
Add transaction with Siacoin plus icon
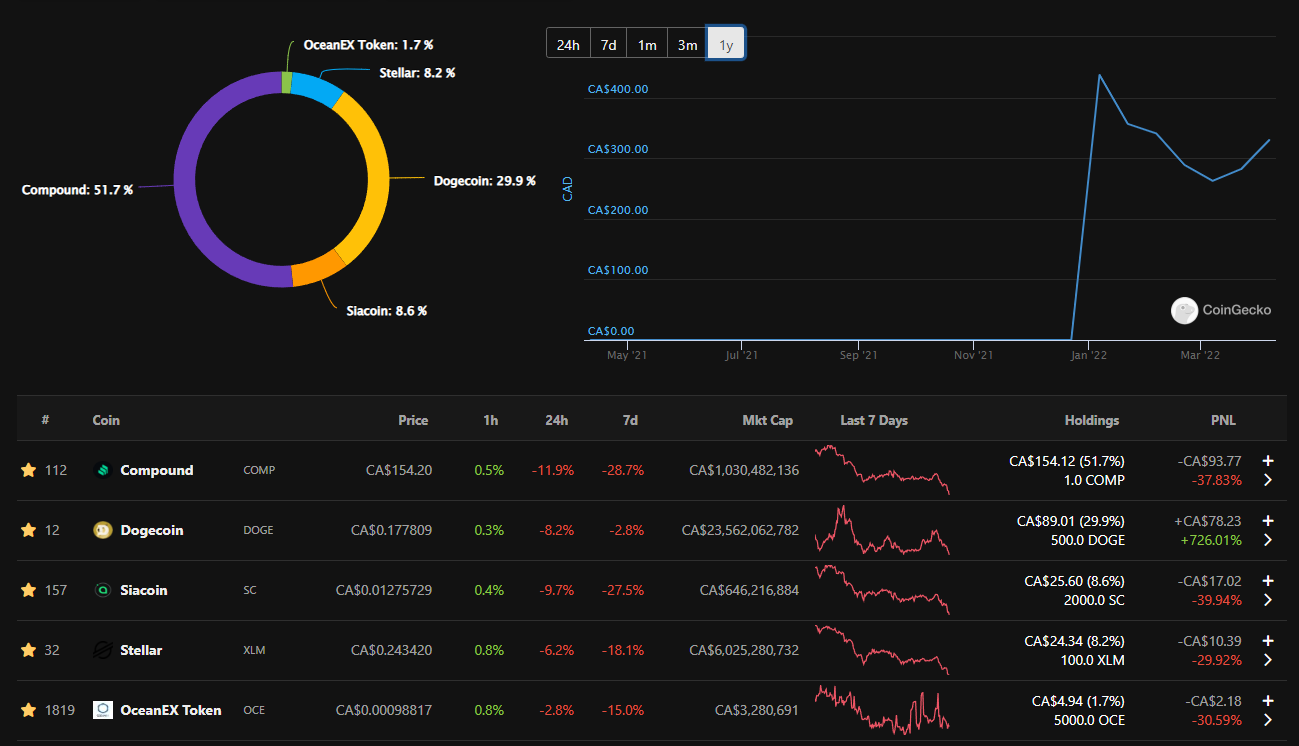point(1268,581)
